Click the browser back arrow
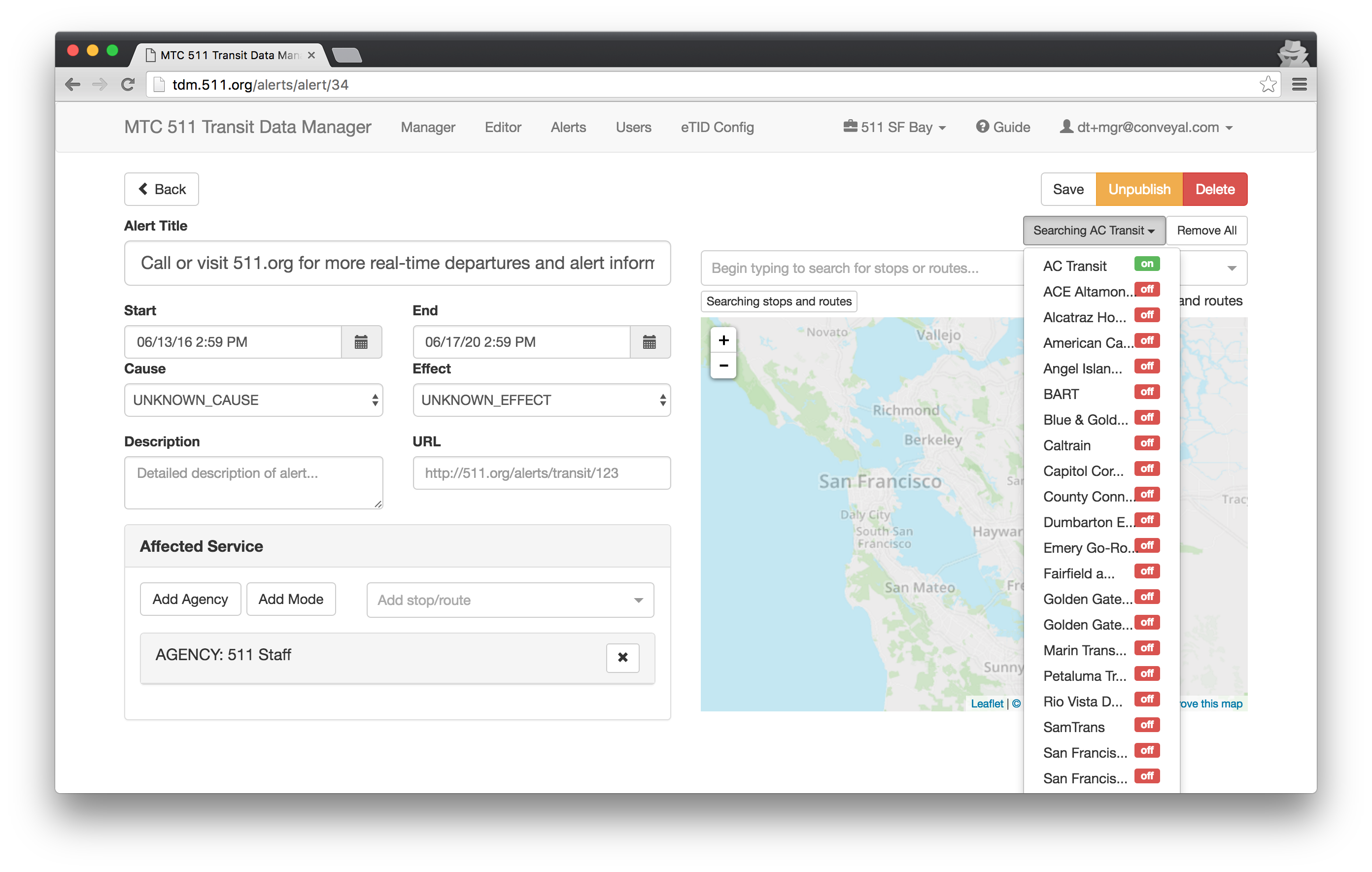 point(72,85)
